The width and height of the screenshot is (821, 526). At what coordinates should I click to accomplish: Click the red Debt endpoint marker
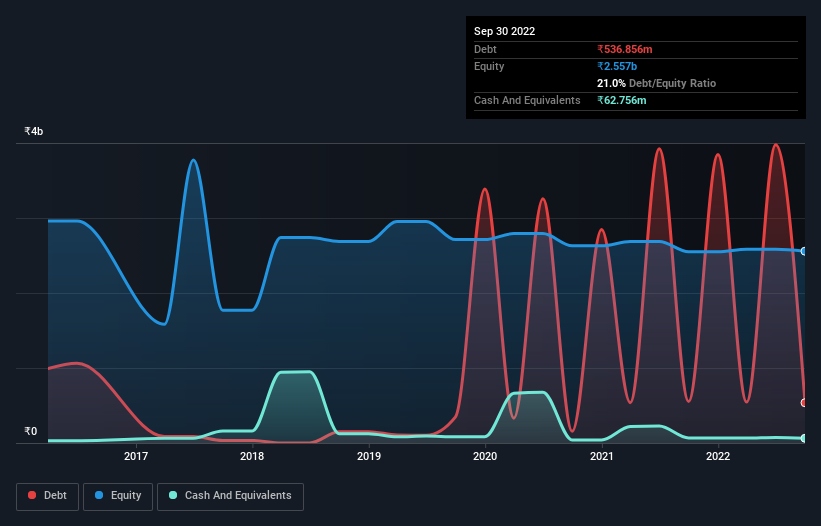coord(804,402)
